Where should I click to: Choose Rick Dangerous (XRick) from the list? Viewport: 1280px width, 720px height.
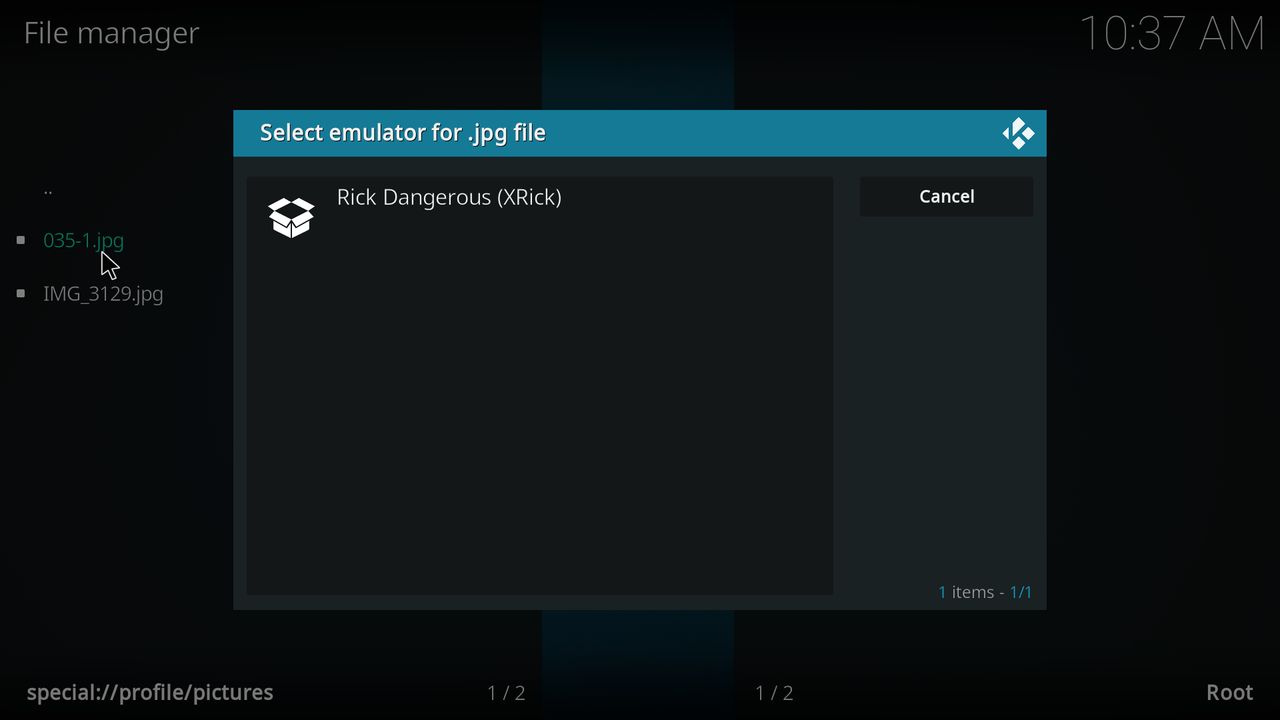tap(539, 217)
